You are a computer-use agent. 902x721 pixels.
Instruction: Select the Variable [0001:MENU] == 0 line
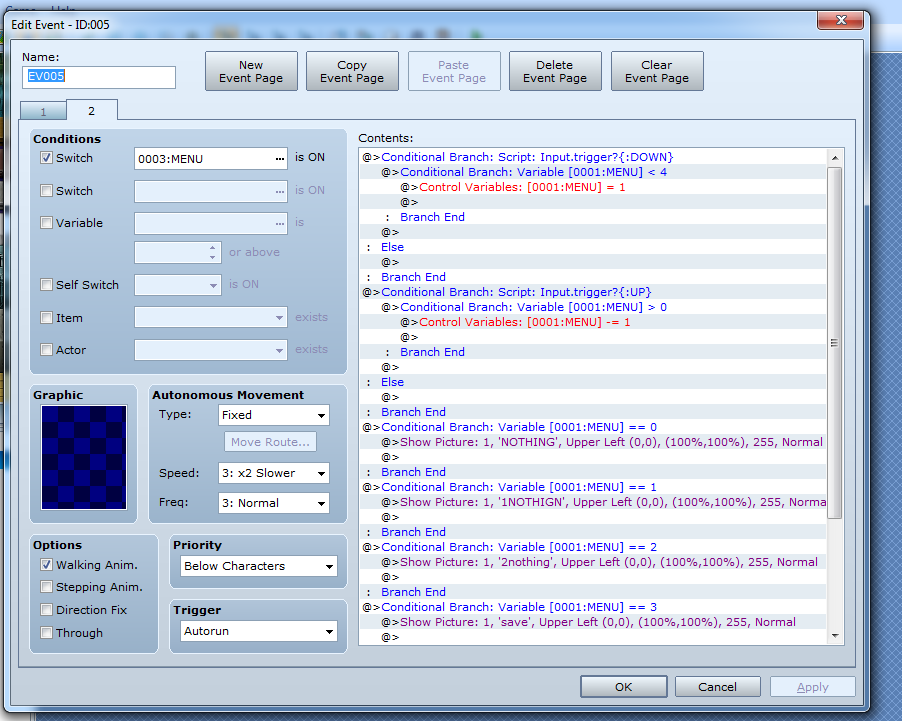593,427
